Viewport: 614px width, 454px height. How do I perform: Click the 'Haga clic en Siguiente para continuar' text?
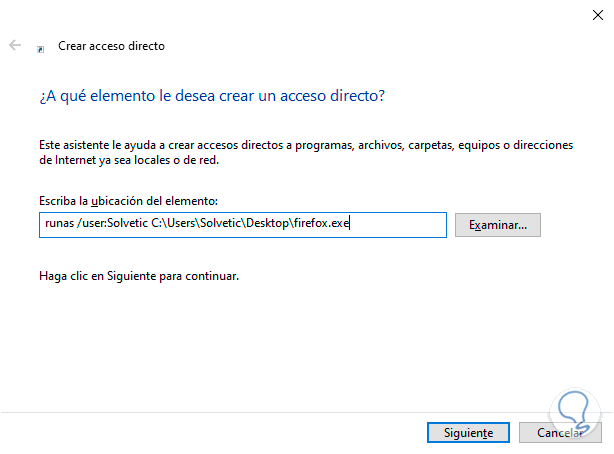pyautogui.click(x=139, y=274)
